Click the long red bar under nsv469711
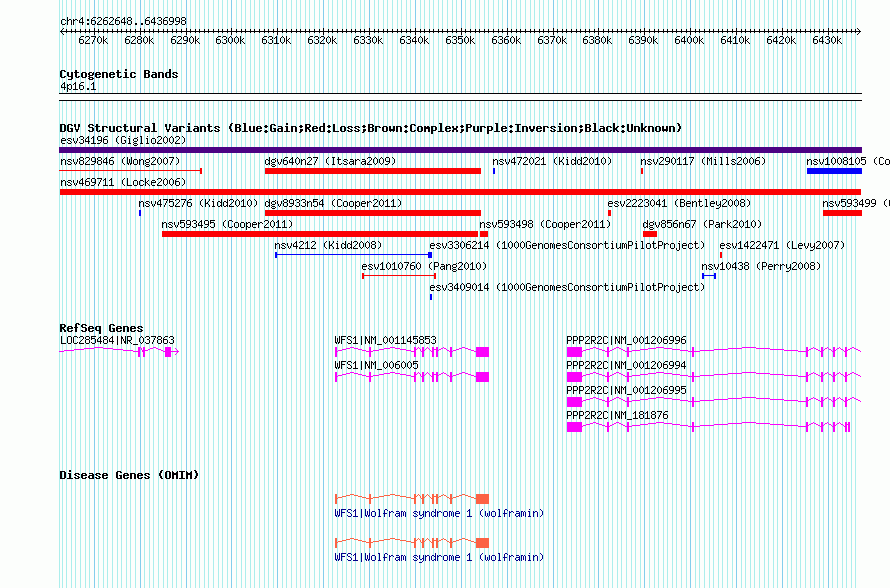The width and height of the screenshot is (890, 588). (460, 192)
